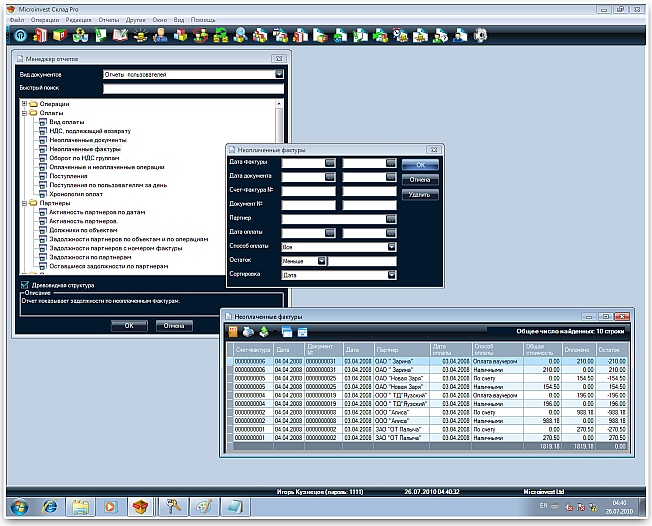
Task: Click the red books icon in main toolbar
Action: (x=40, y=35)
